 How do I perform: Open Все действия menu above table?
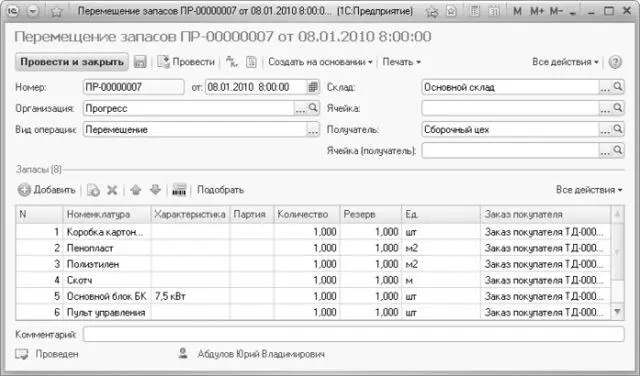point(589,190)
